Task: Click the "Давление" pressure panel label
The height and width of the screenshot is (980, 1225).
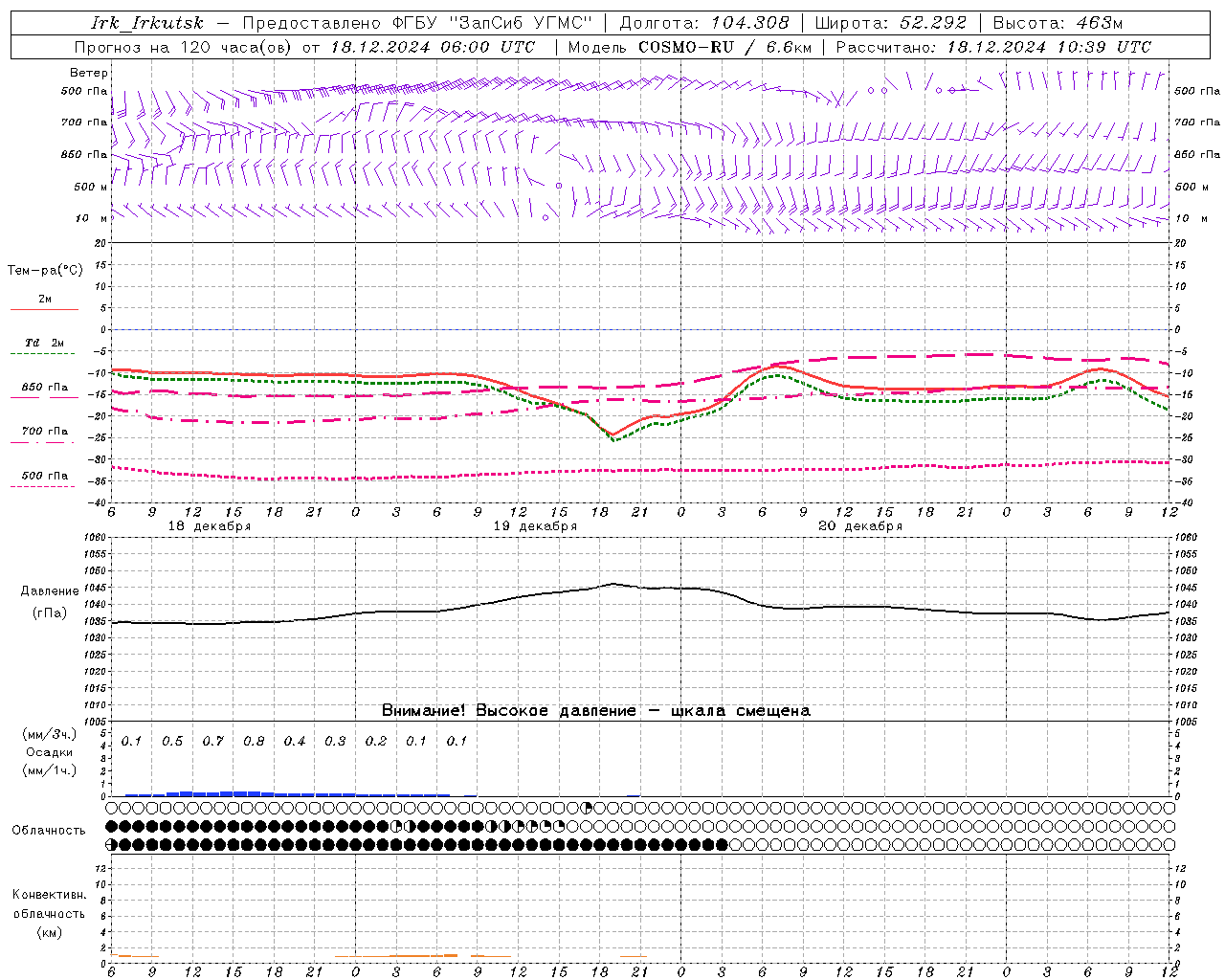Action: tap(49, 591)
